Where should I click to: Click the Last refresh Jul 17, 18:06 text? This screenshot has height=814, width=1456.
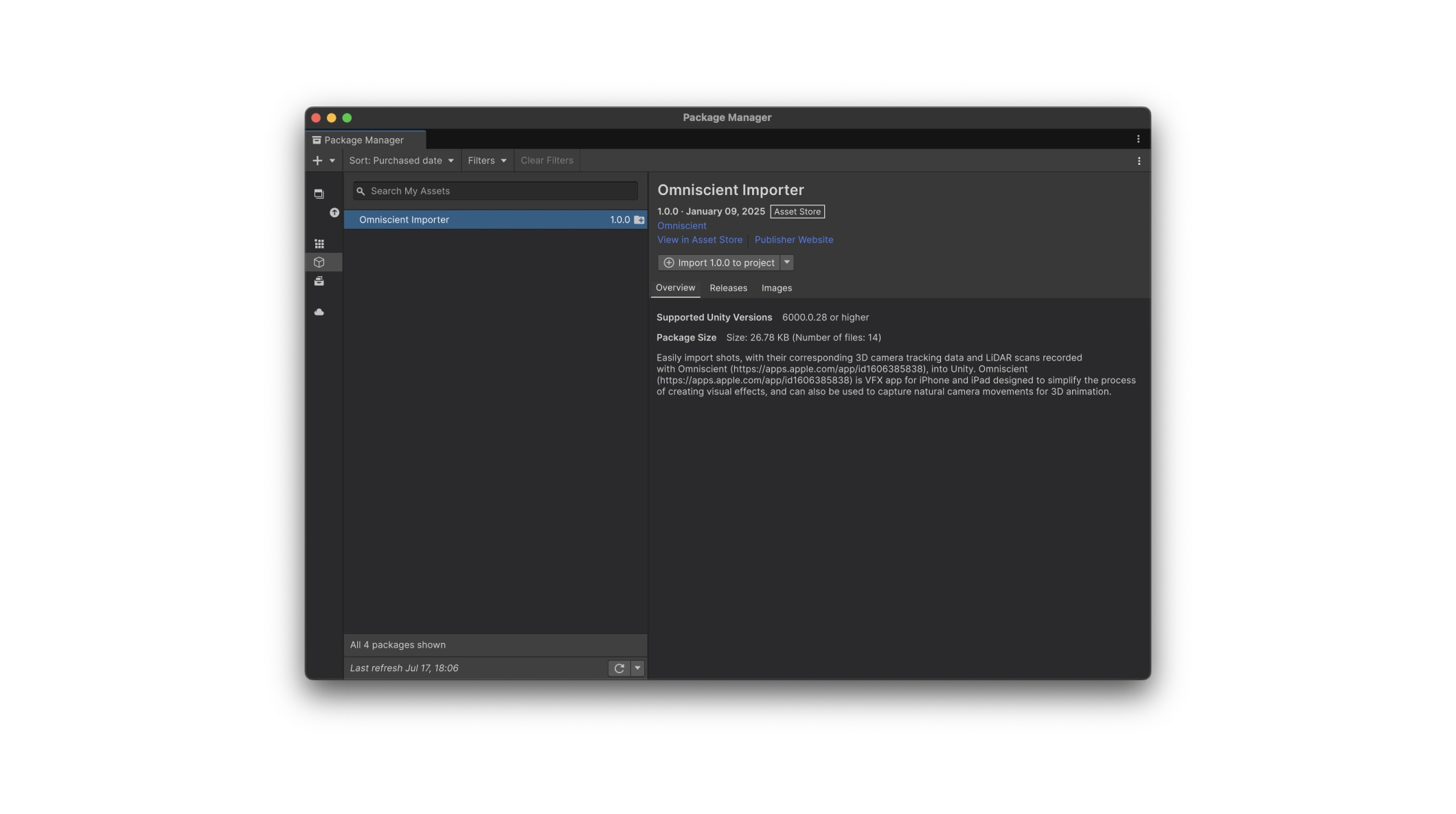[404, 668]
